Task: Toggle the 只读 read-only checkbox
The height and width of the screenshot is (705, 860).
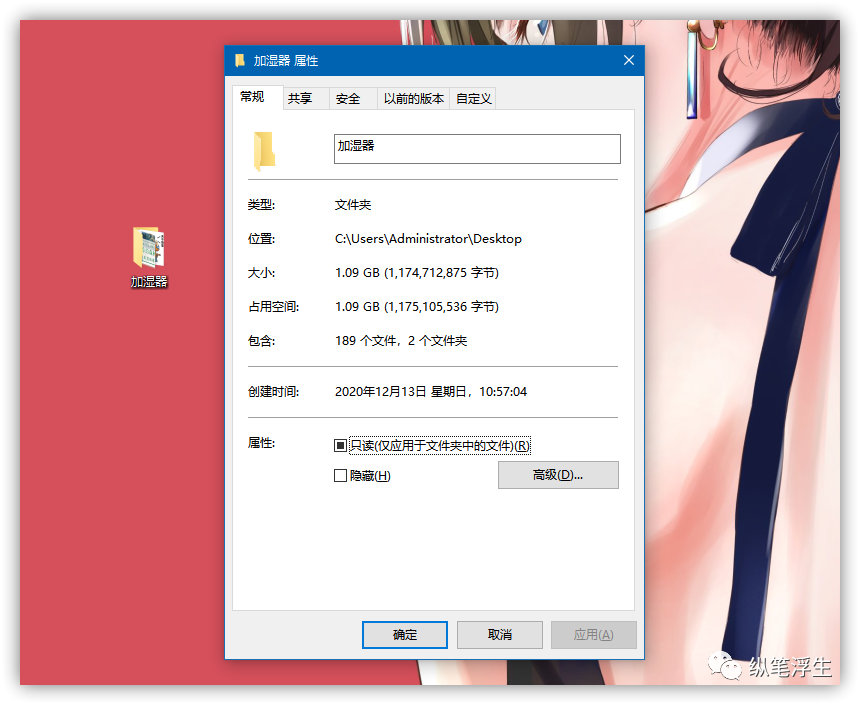Action: [340, 445]
